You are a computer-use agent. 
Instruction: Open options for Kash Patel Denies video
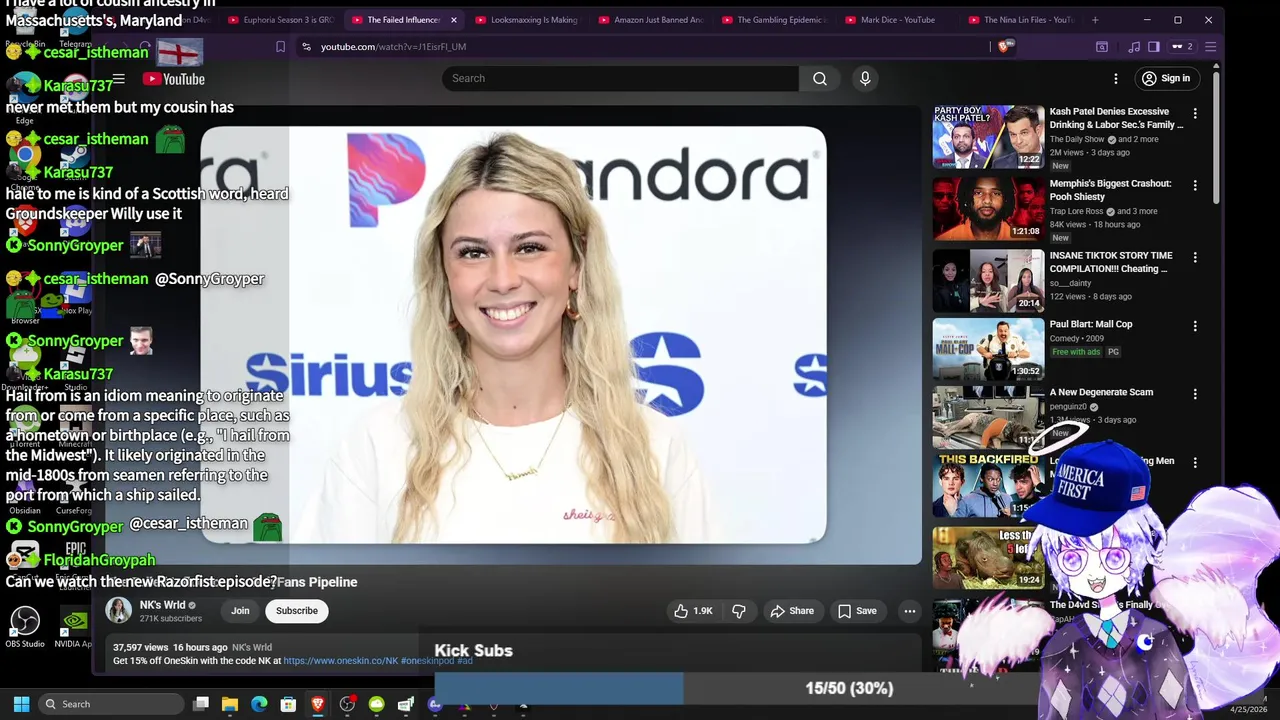(x=1195, y=114)
